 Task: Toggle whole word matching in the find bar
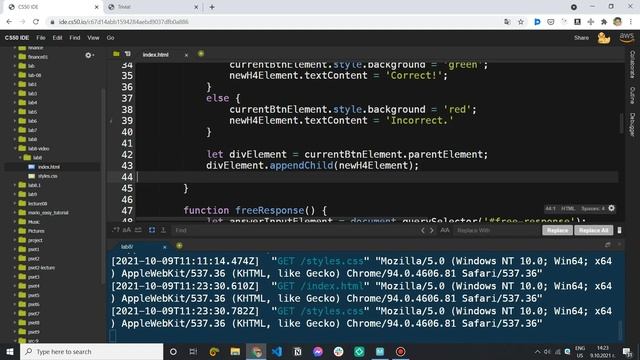pos(138,230)
